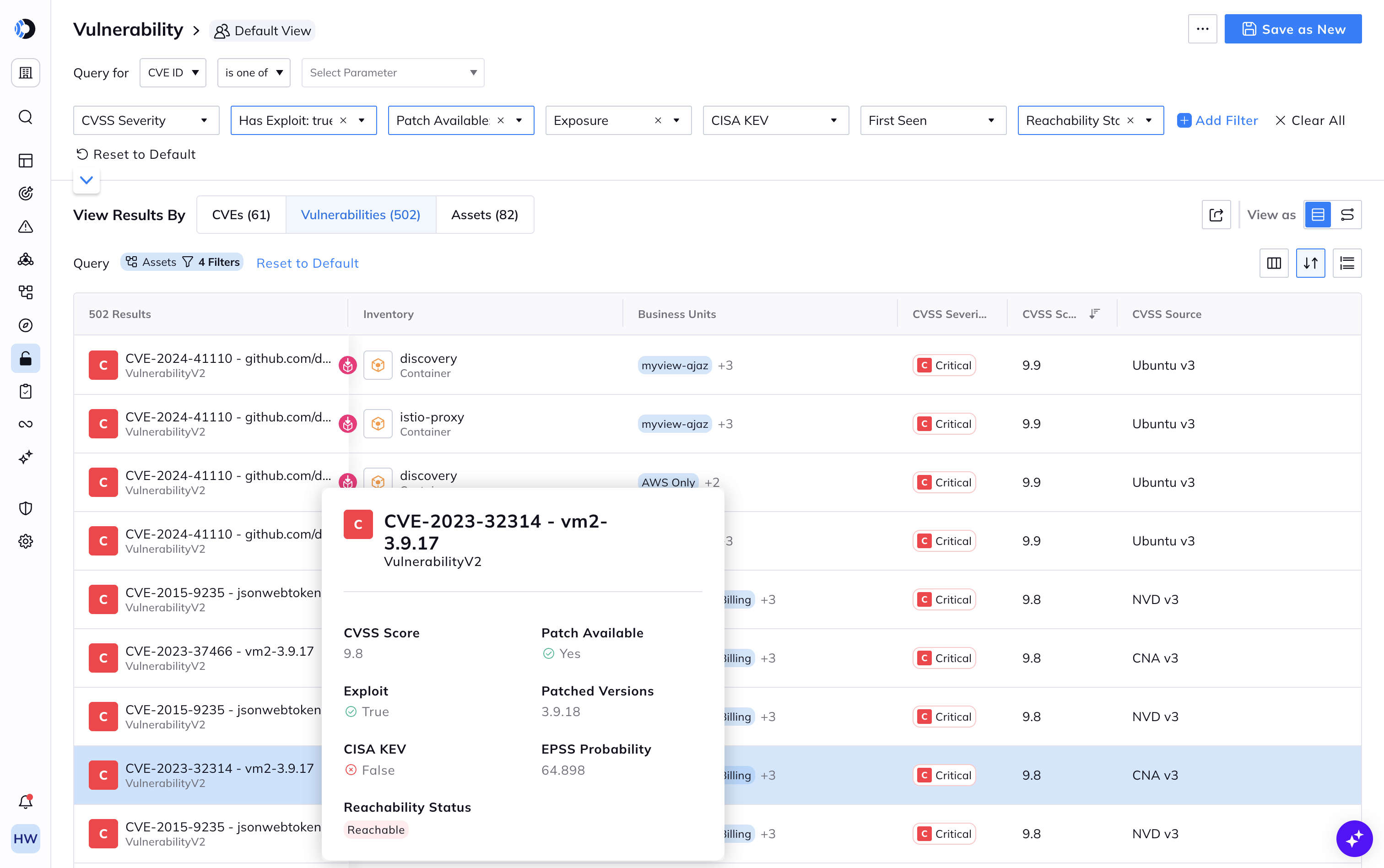Open the settings gear in sidebar

coord(25,541)
